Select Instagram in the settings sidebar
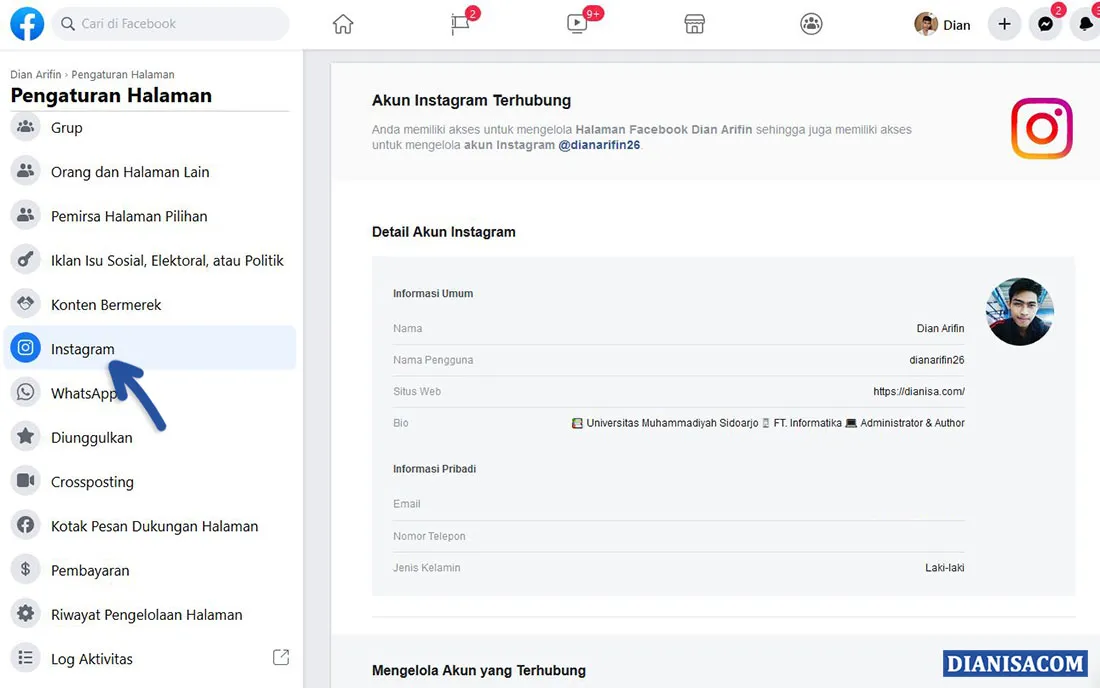This screenshot has width=1100, height=688. pos(82,348)
